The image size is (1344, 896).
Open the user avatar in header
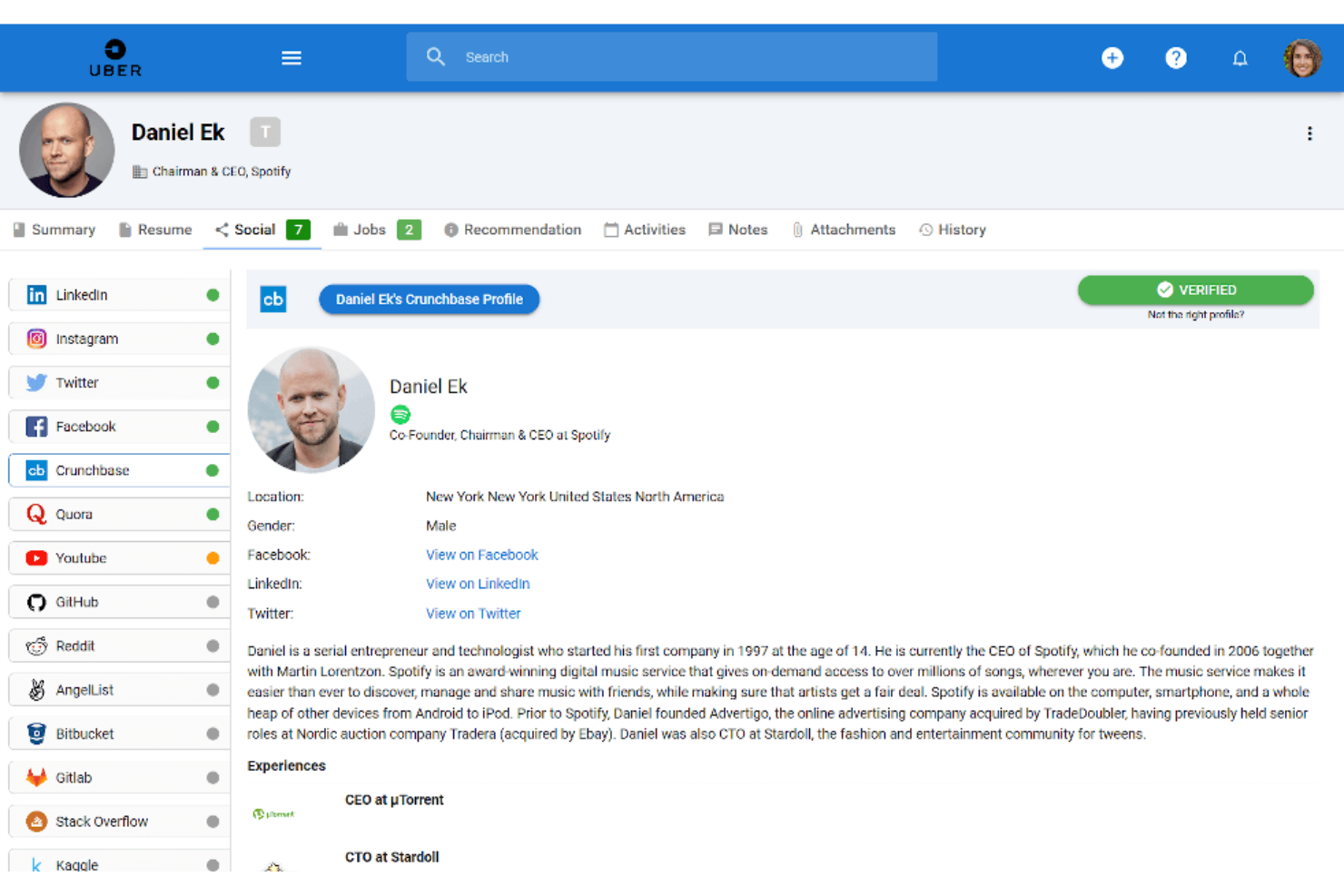(x=1302, y=58)
